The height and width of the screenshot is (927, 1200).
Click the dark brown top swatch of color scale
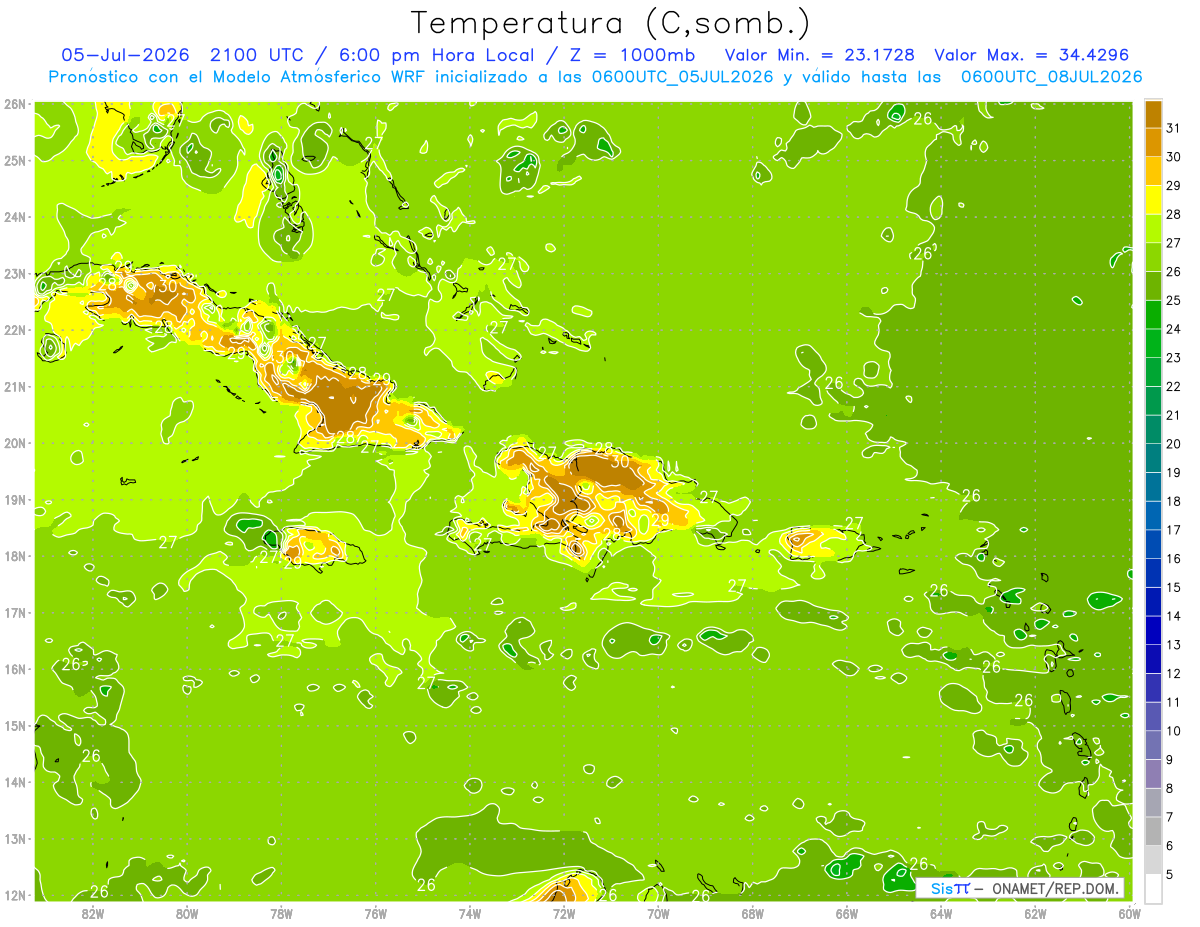[x=1153, y=114]
